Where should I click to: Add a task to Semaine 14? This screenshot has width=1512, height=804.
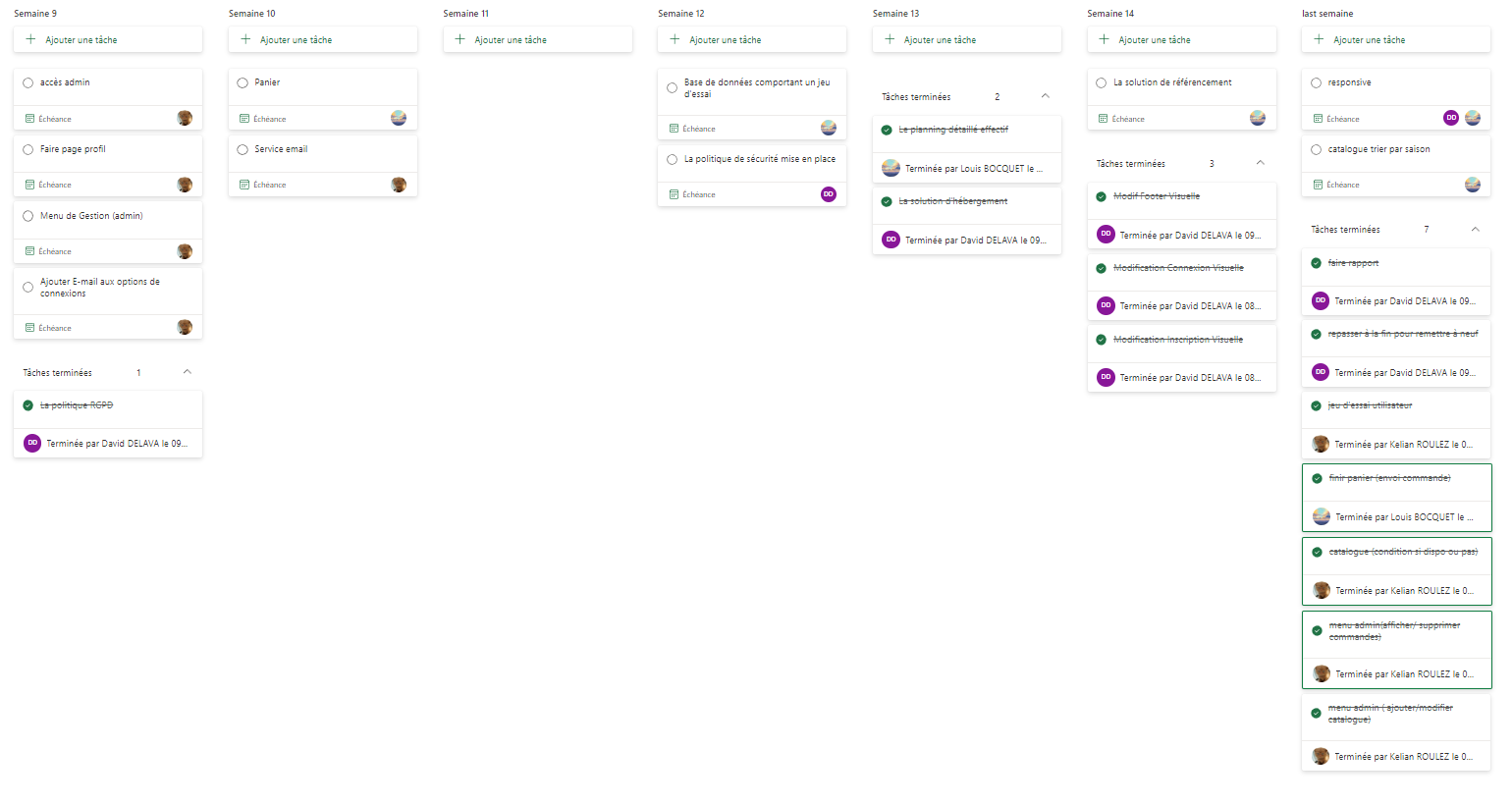coord(1181,40)
